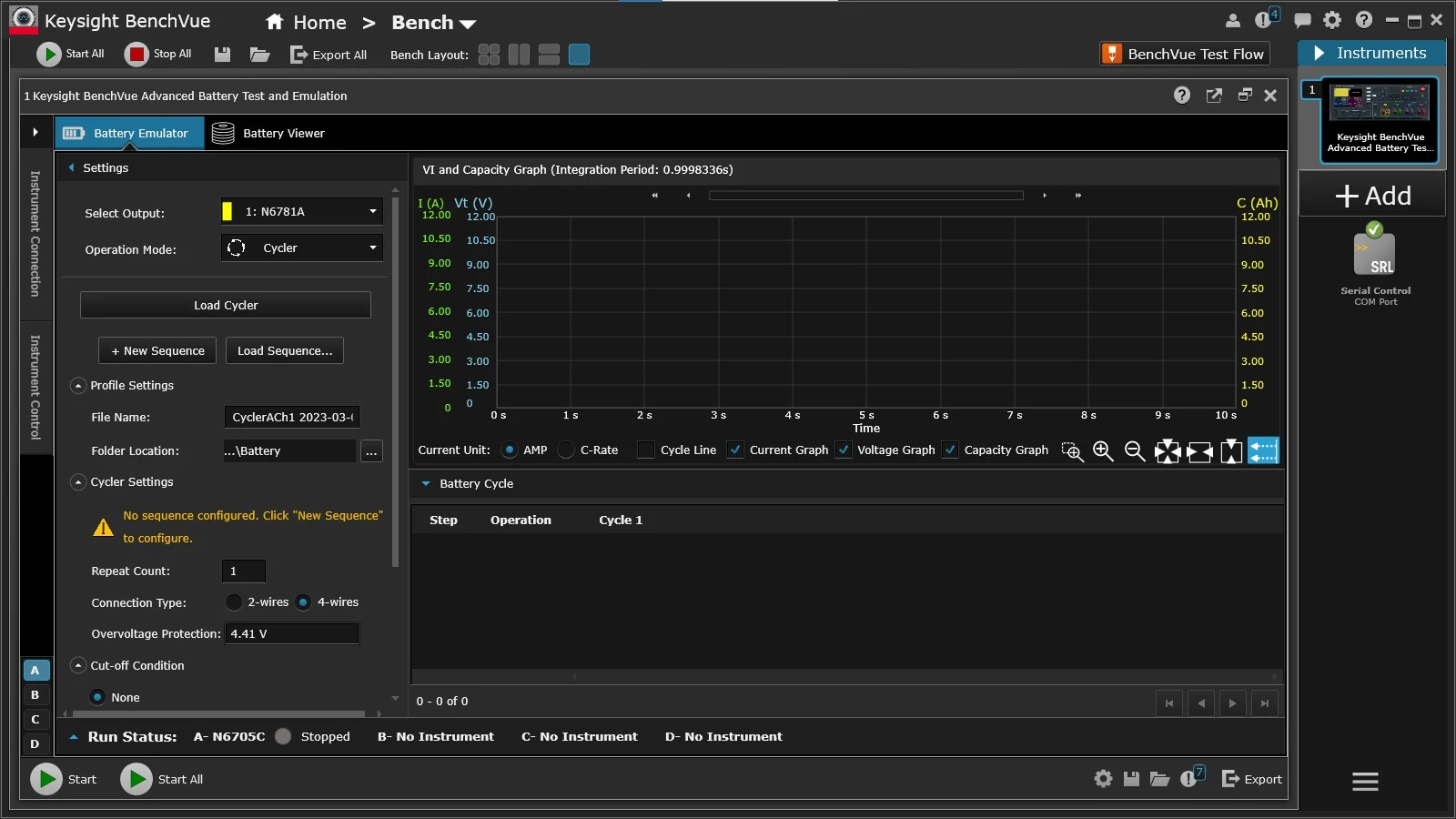Switch to Battery Viewer tab

268,133
